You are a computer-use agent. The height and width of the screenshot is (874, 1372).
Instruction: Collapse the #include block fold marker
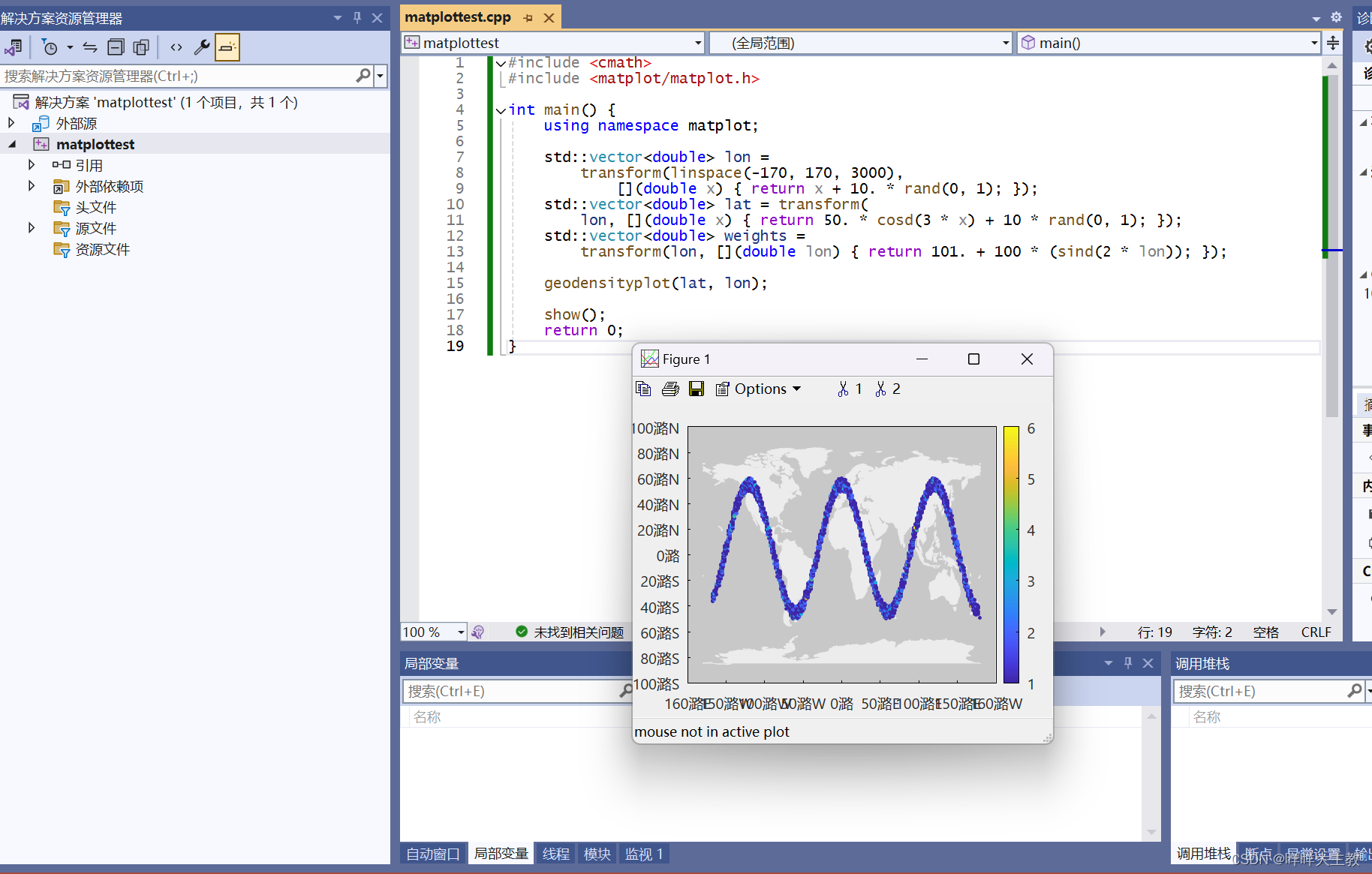click(501, 63)
